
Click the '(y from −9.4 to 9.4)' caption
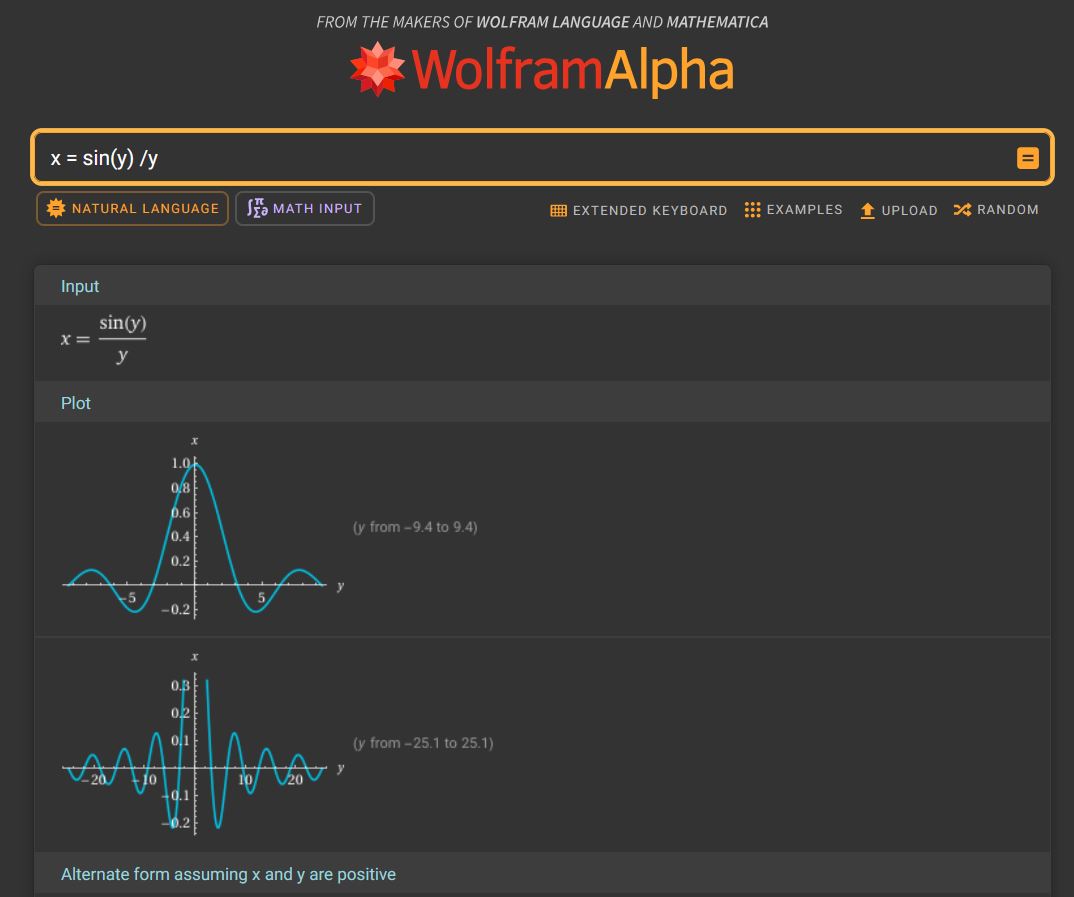415,527
